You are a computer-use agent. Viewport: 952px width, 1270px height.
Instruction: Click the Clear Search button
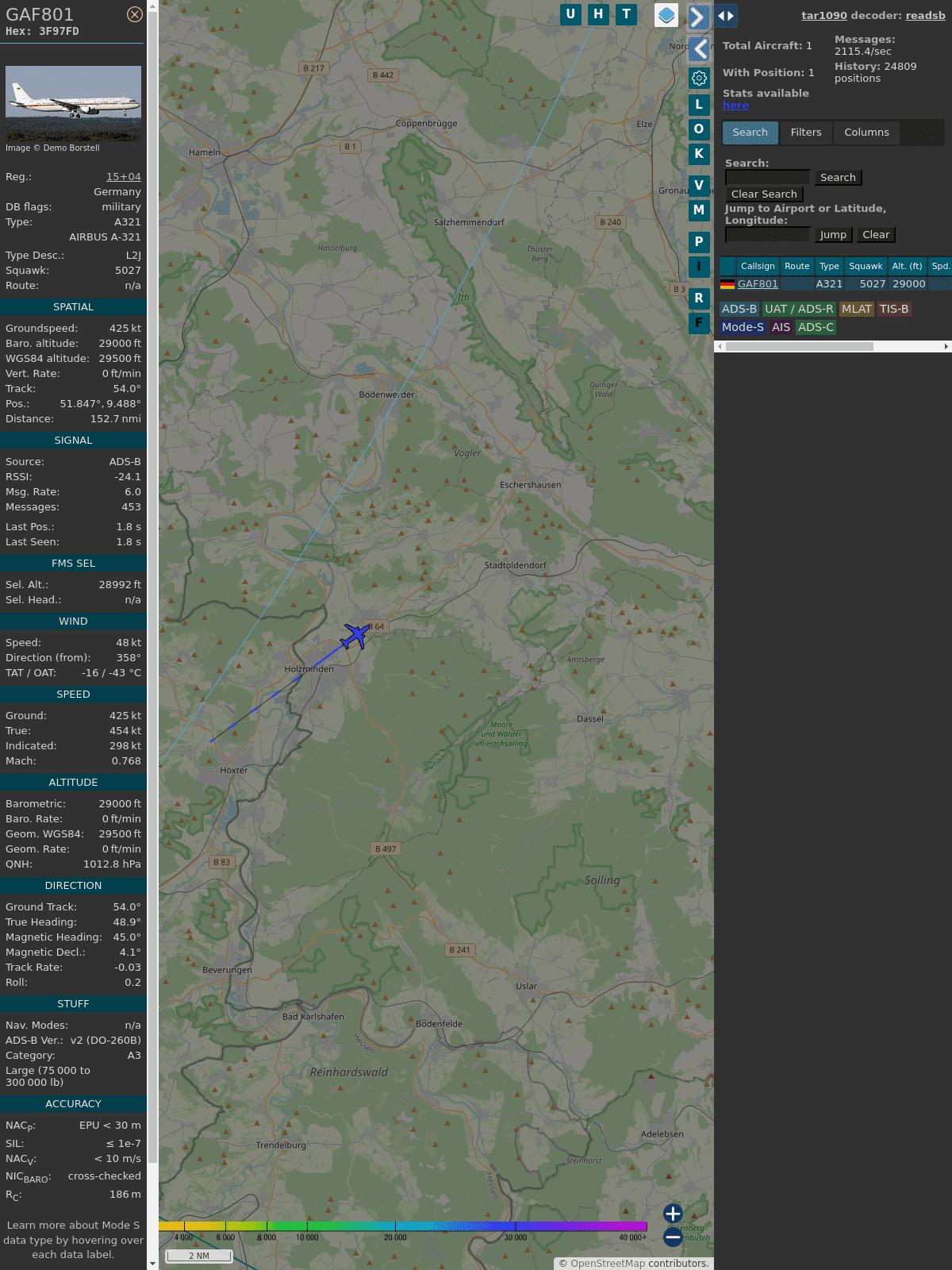click(x=764, y=194)
